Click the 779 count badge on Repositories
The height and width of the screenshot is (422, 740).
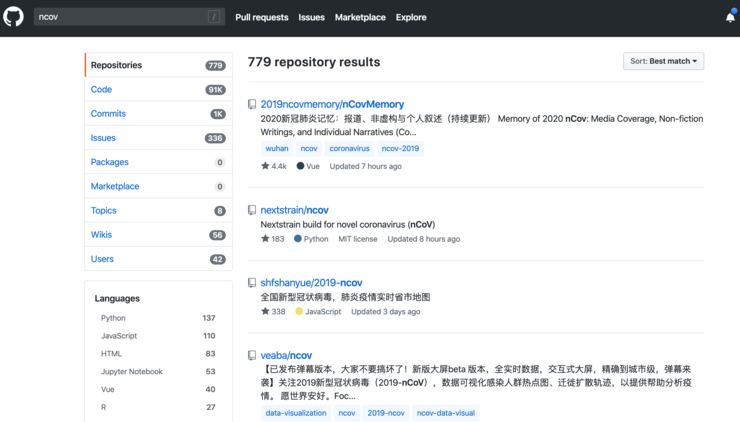(x=215, y=66)
